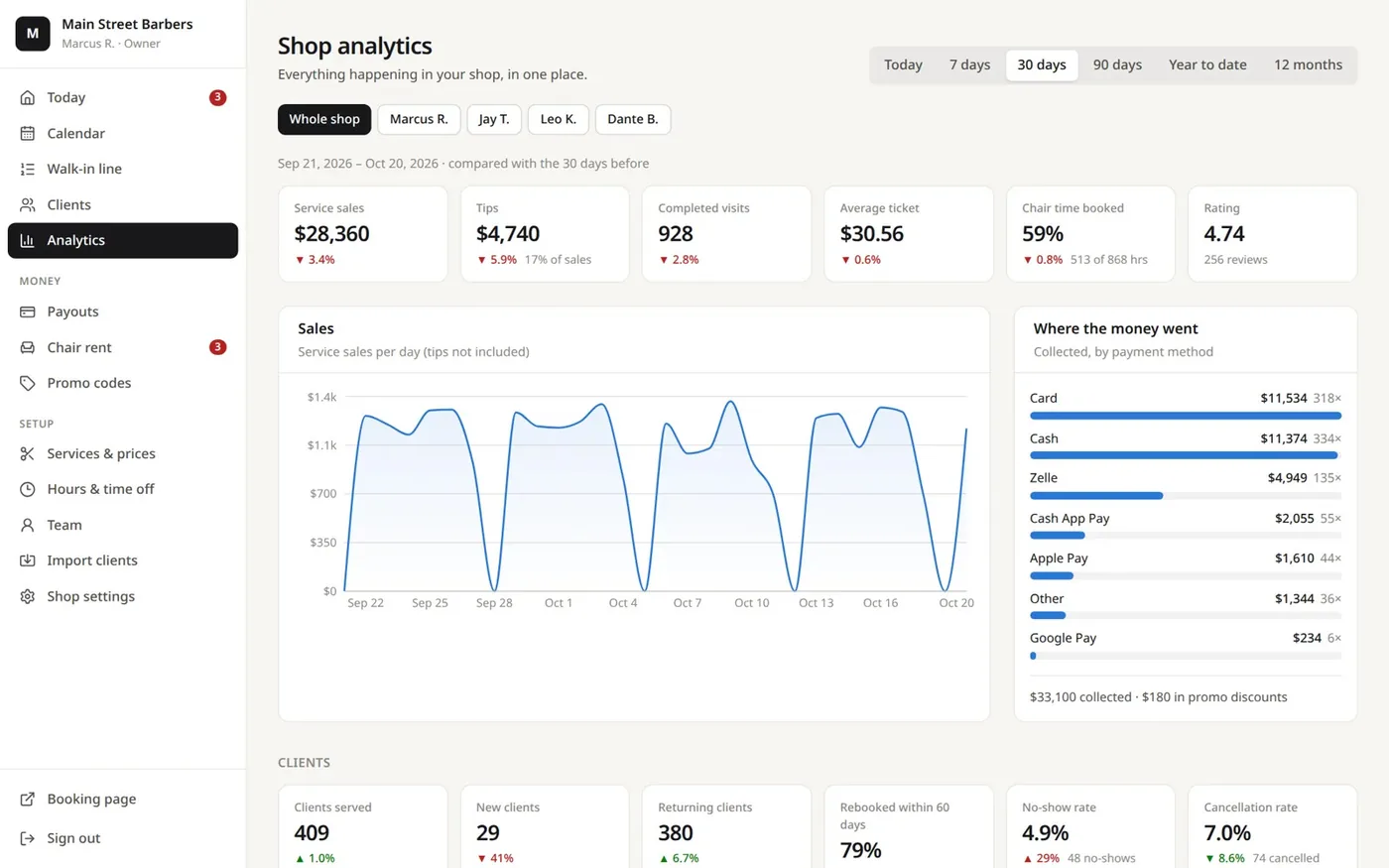Filter analytics by Dante B.

coord(633,119)
